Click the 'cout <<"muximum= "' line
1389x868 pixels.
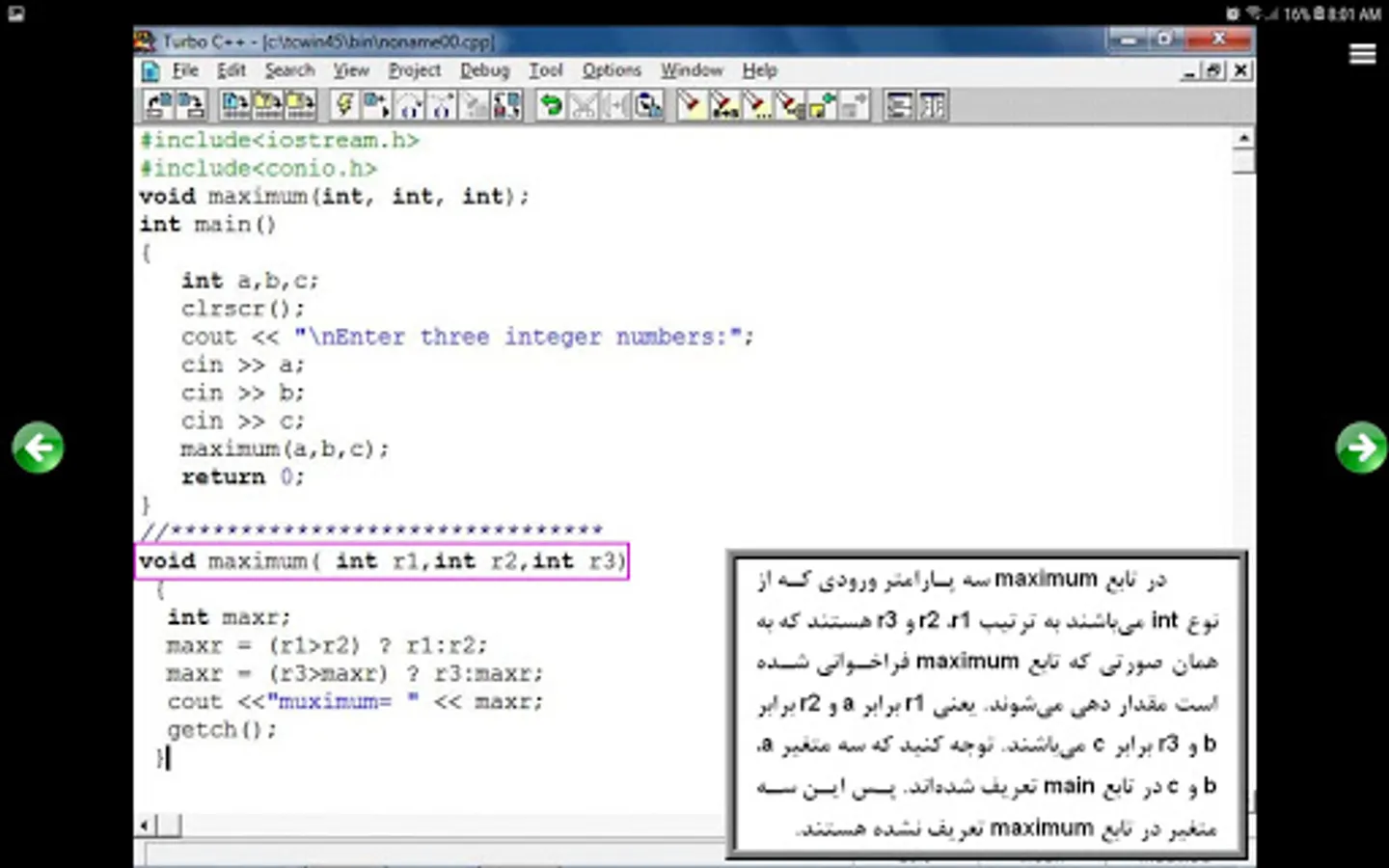pyautogui.click(x=355, y=701)
